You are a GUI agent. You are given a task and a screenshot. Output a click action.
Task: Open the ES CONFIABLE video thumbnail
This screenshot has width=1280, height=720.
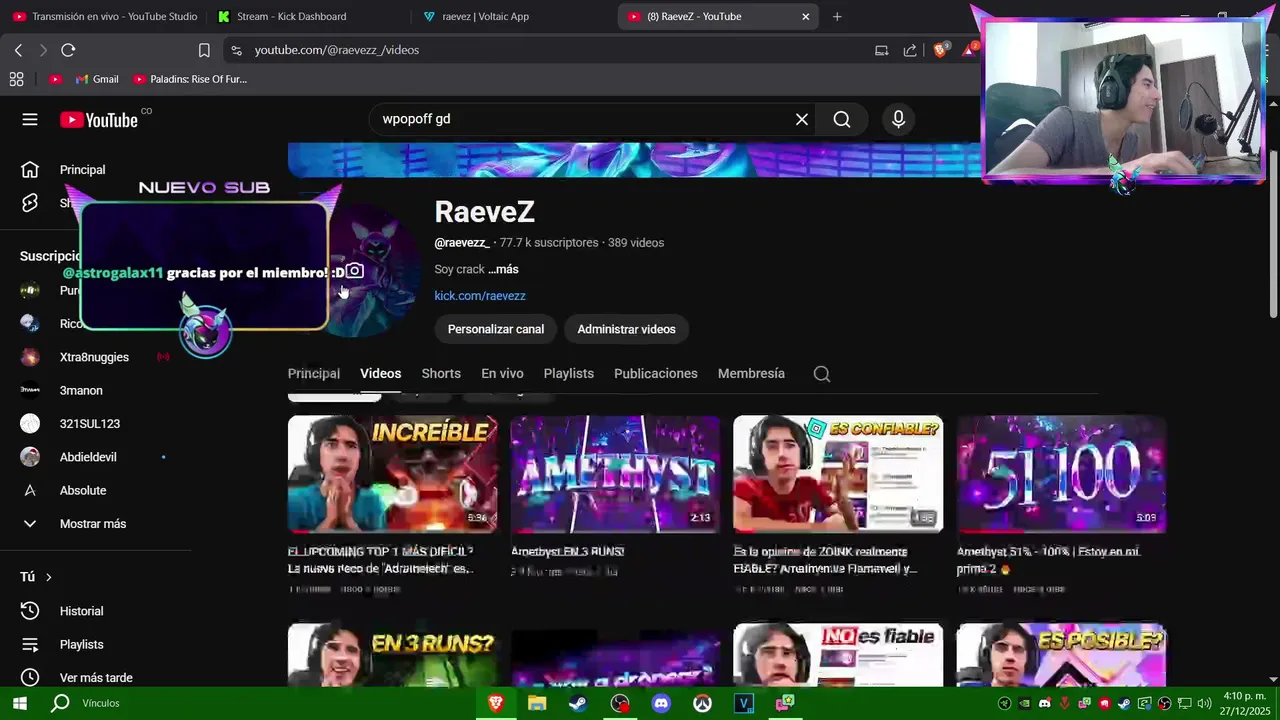[x=838, y=474]
